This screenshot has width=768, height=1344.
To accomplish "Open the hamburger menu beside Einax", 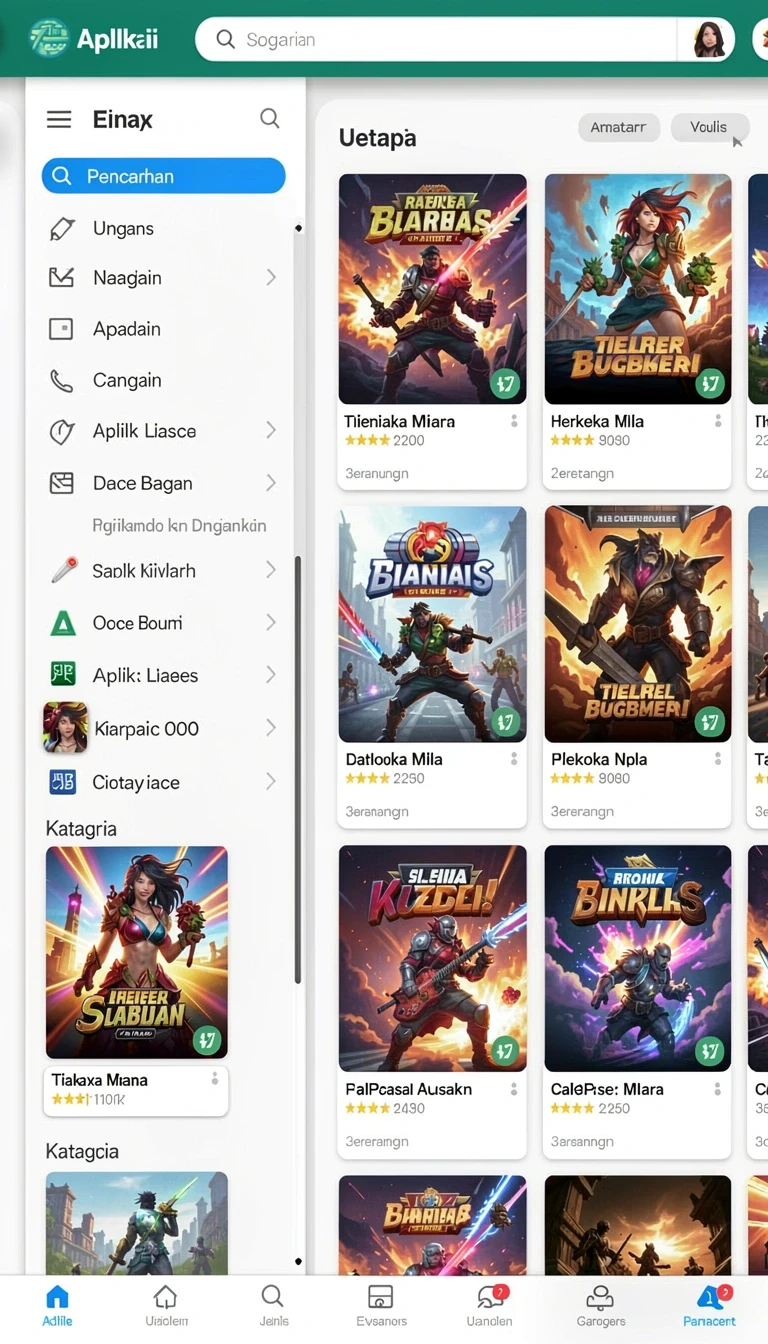I will [59, 120].
